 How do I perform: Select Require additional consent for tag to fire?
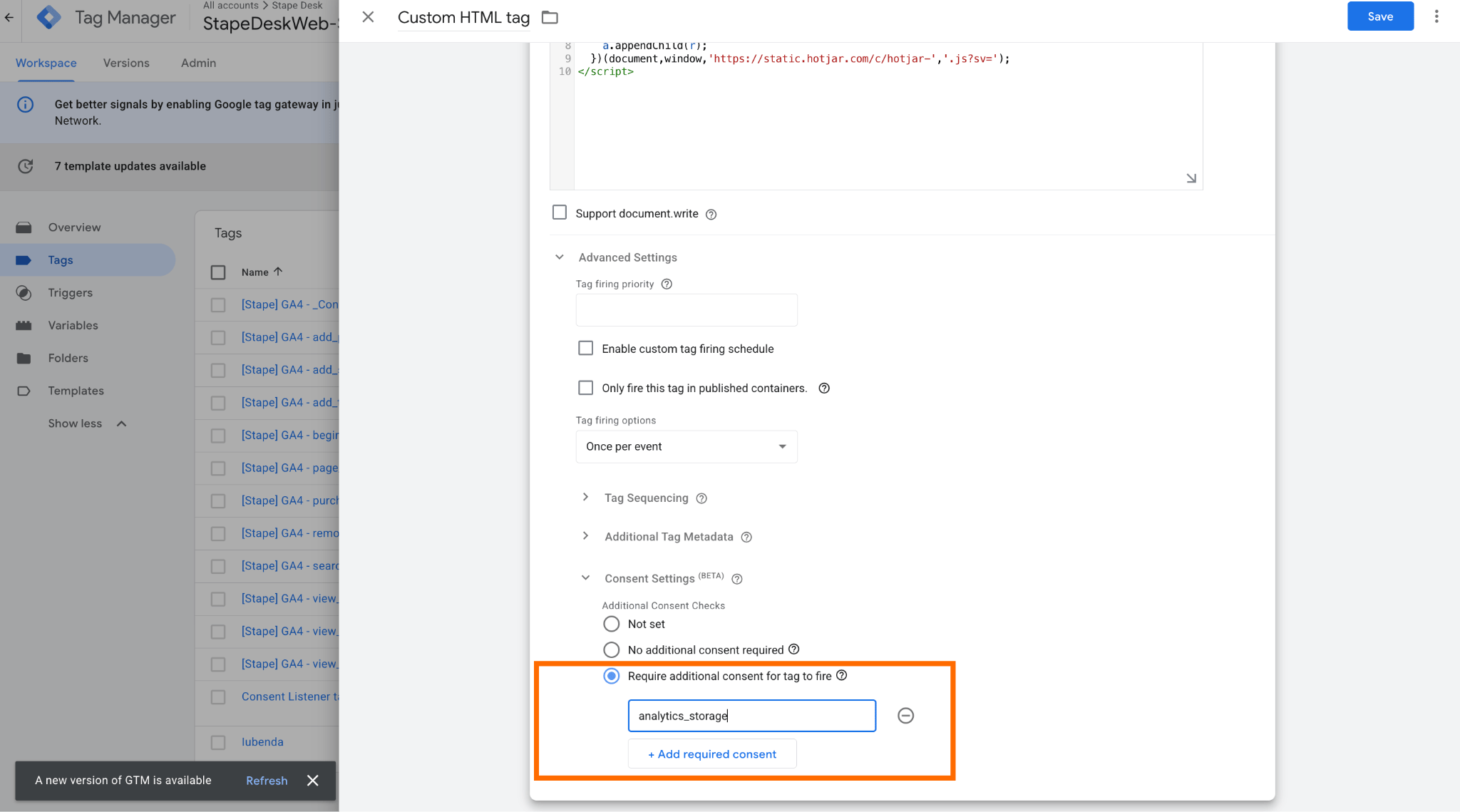click(611, 676)
